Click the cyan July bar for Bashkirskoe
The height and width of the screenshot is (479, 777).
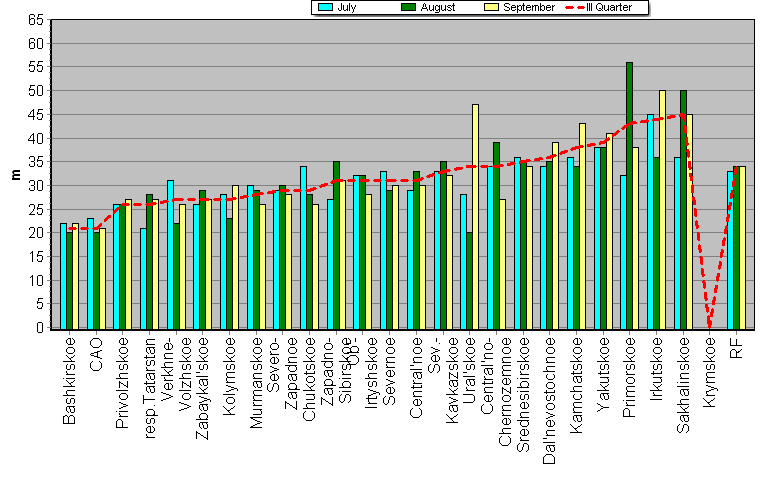tap(63, 276)
